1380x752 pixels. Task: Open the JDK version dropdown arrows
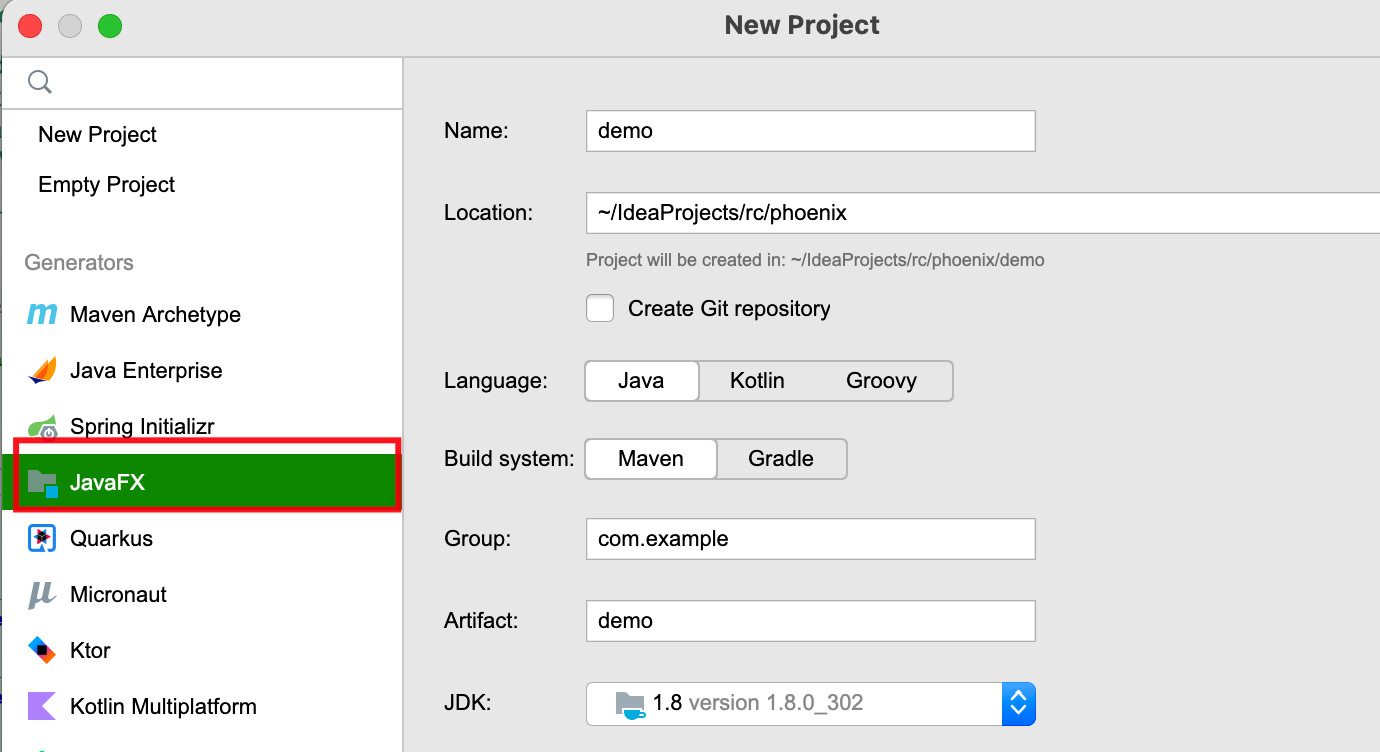tap(1018, 703)
